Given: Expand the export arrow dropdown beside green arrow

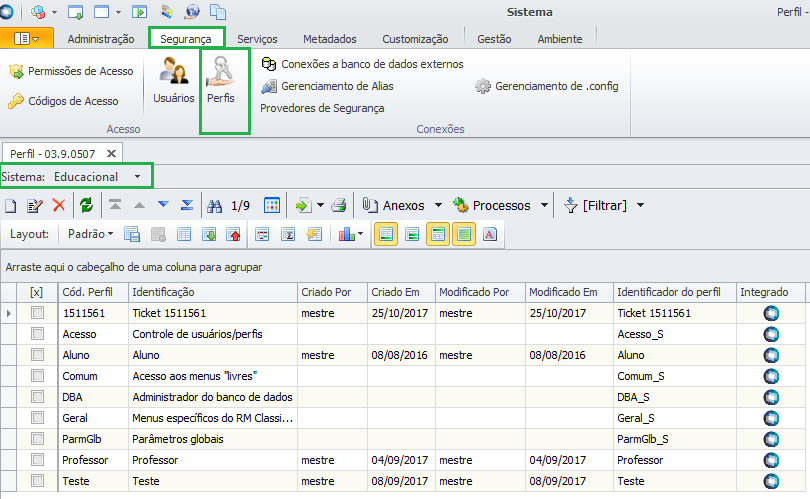Looking at the screenshot, I should [320, 206].
